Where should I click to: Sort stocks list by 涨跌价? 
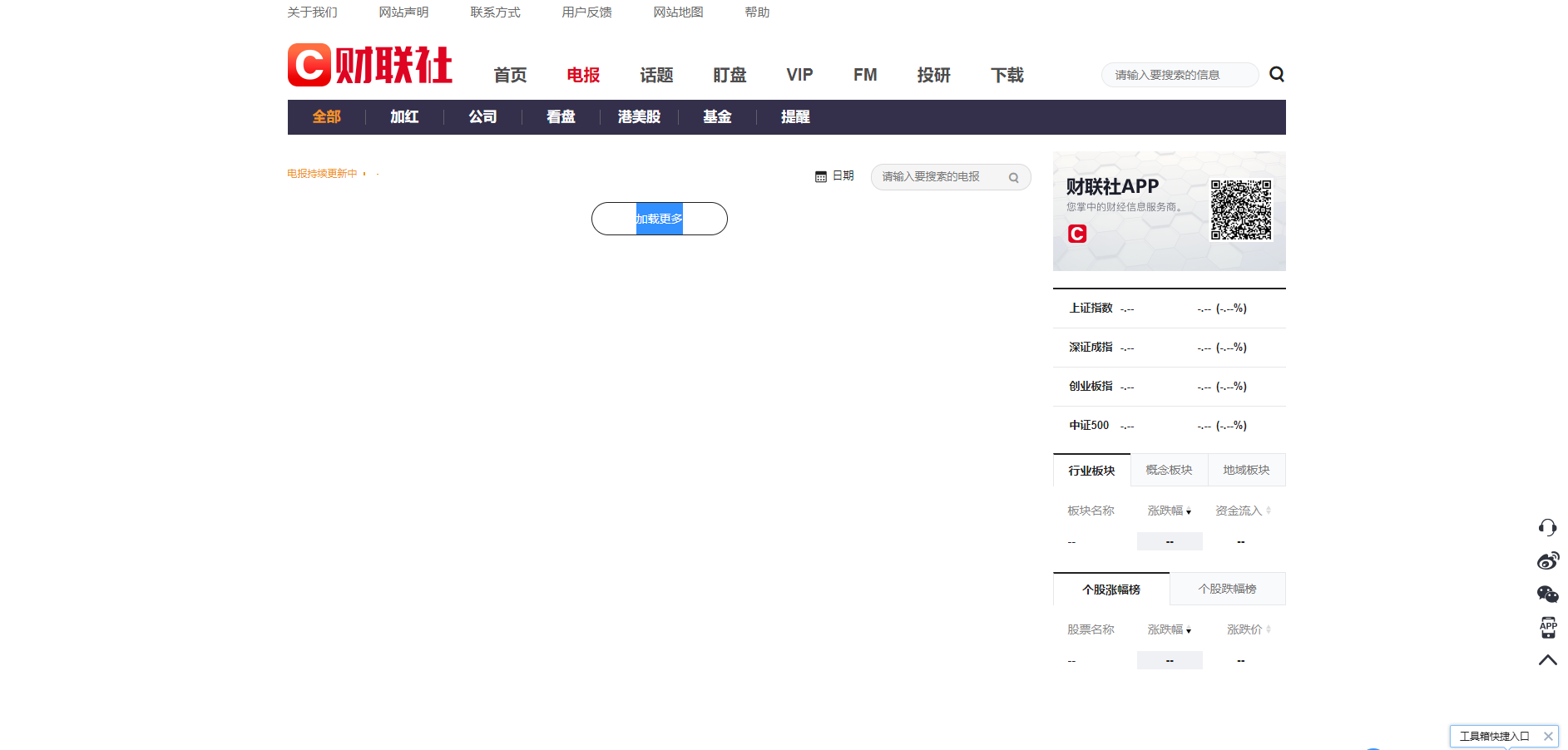(1249, 629)
